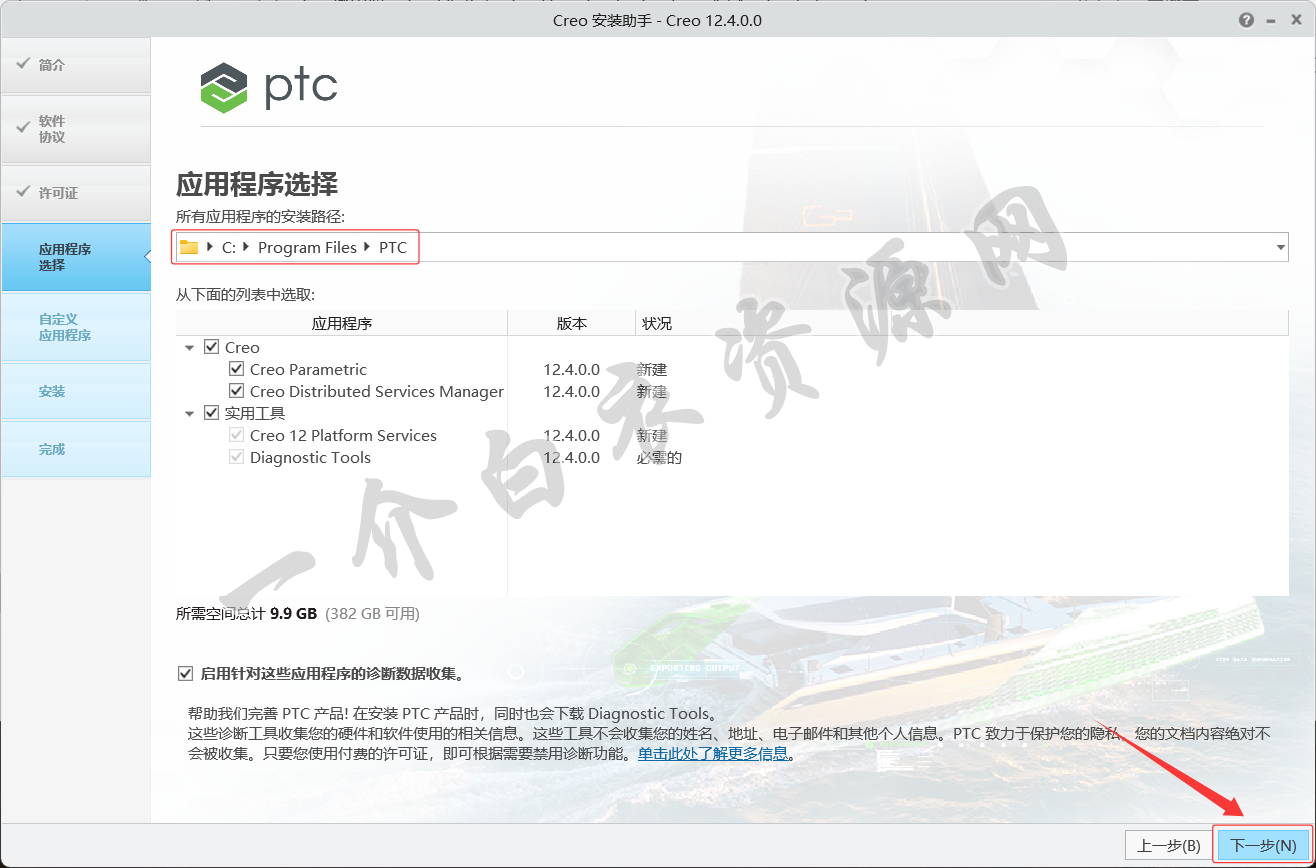This screenshot has height=868, width=1316.
Task: Disable 启用针对这些应用程序的诊断数据收集 checkbox
Action: click(x=185, y=673)
